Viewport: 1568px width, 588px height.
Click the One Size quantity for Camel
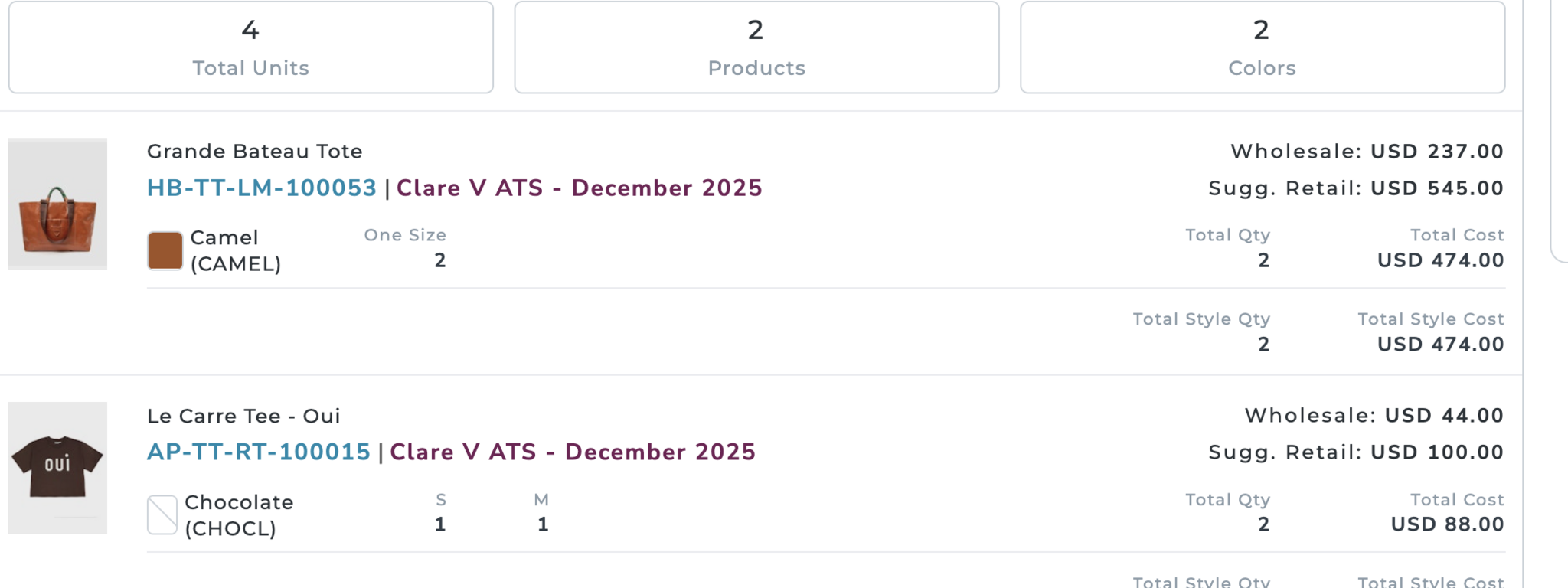click(x=440, y=261)
